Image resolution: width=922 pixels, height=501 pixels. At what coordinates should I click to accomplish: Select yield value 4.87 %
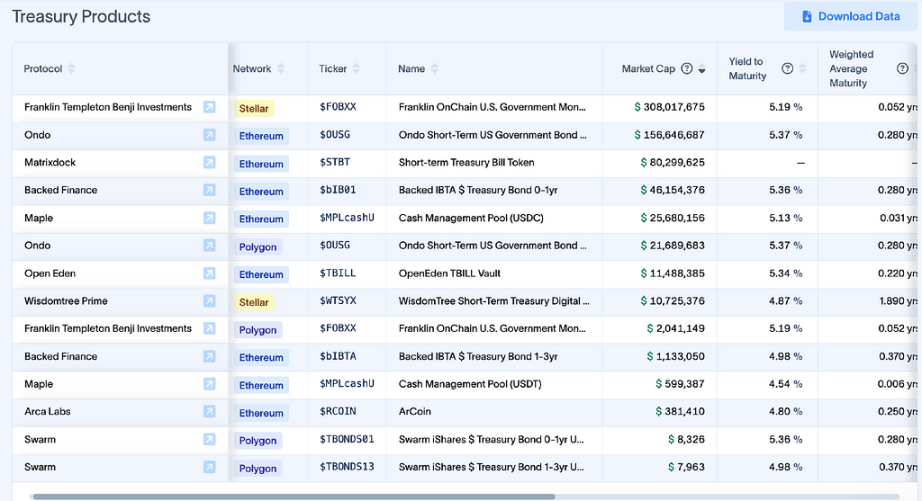point(786,301)
